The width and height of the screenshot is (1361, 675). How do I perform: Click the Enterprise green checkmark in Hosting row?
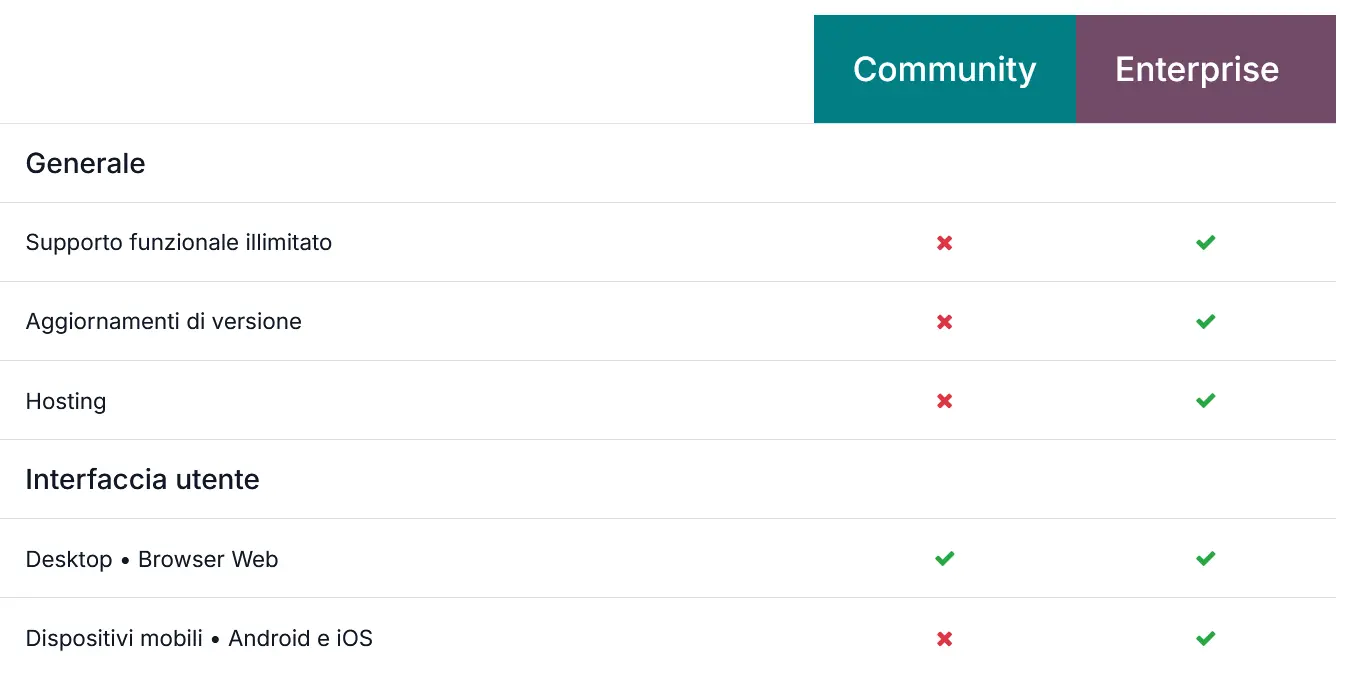coord(1205,401)
